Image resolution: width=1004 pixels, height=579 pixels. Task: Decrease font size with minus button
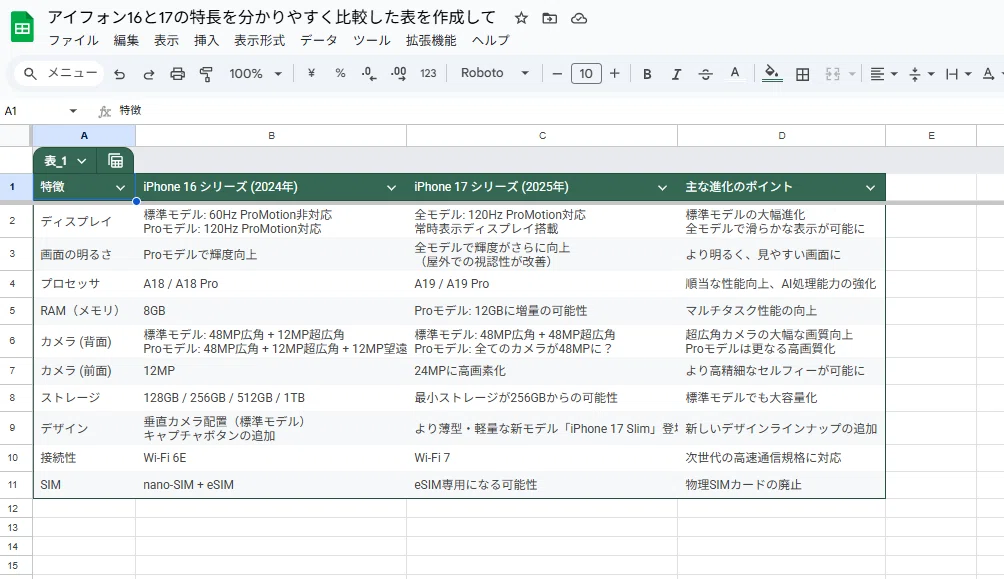pyautogui.click(x=557, y=74)
